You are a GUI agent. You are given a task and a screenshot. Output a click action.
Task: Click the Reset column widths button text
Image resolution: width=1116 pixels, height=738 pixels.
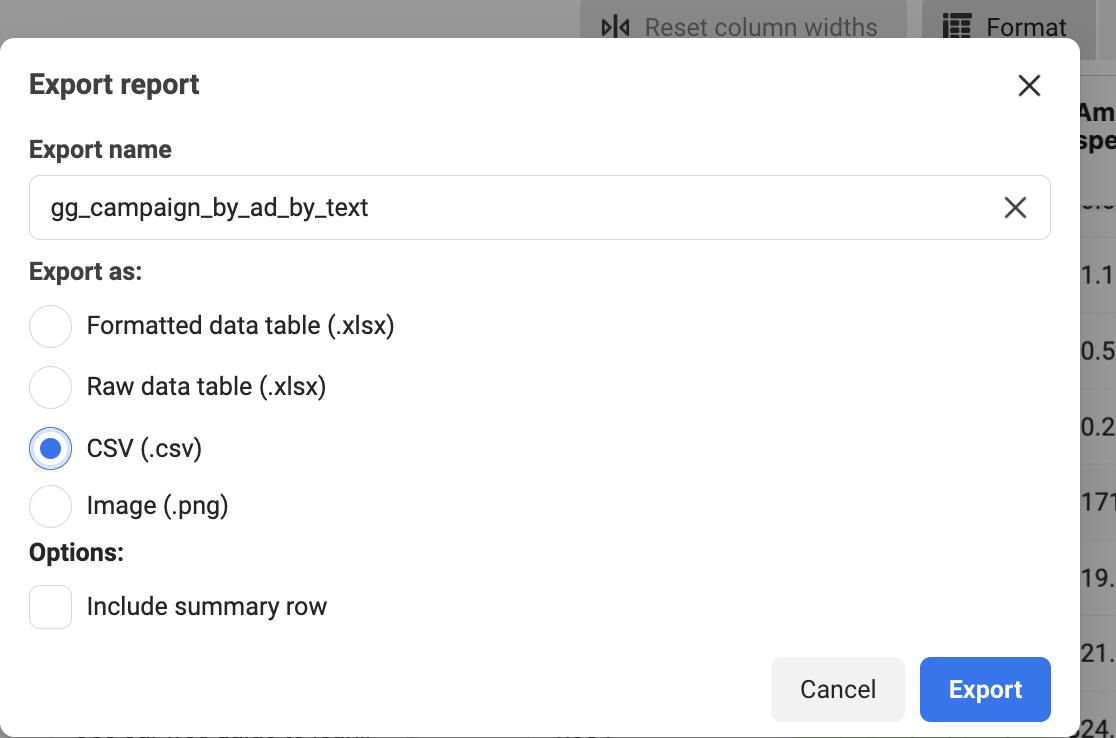(x=760, y=27)
